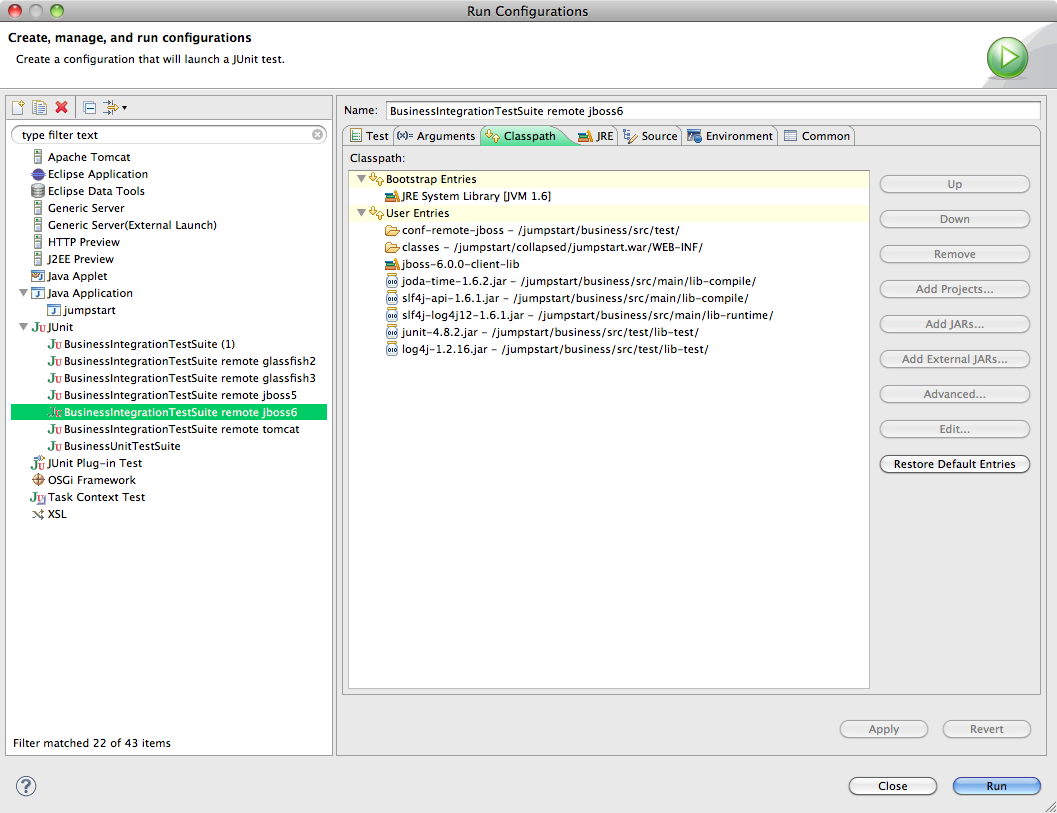Switch to the JRE tab

pos(596,136)
